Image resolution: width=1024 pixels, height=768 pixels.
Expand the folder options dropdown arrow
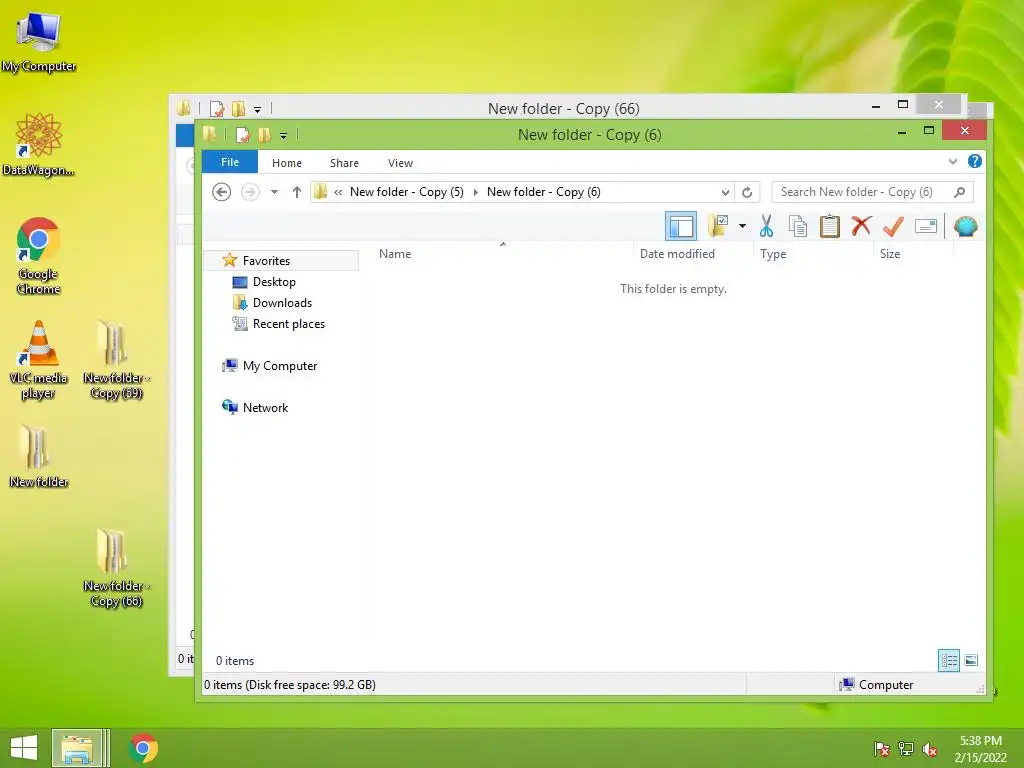click(743, 226)
